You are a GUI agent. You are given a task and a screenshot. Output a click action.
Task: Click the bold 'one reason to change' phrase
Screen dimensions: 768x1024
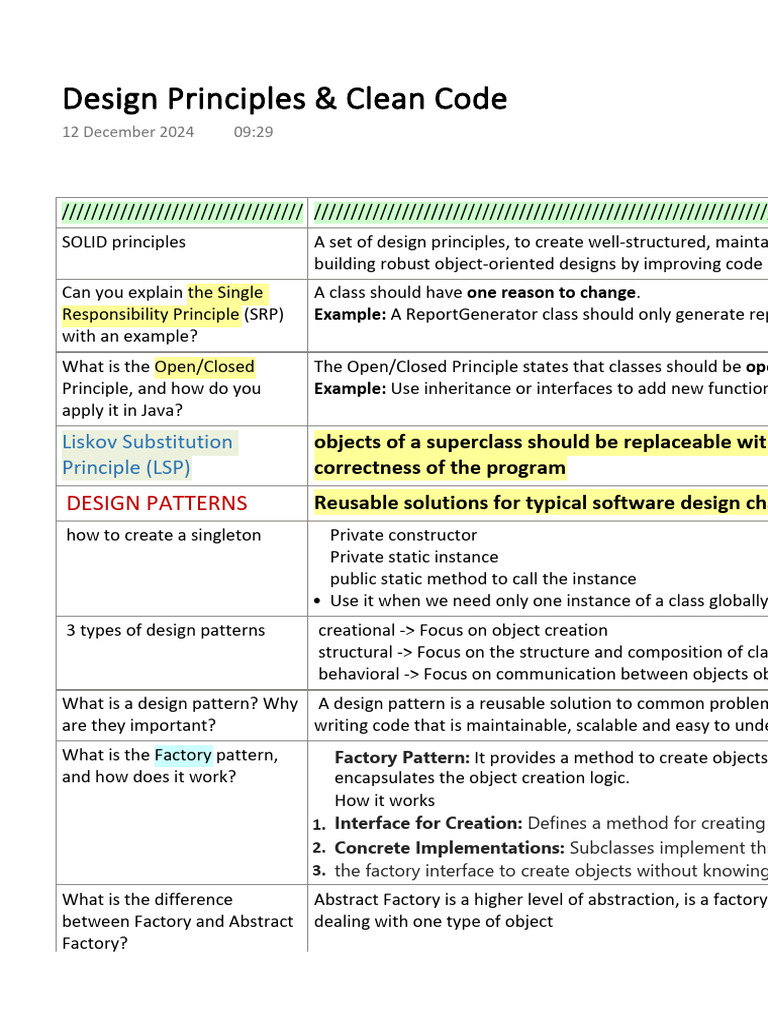551,293
